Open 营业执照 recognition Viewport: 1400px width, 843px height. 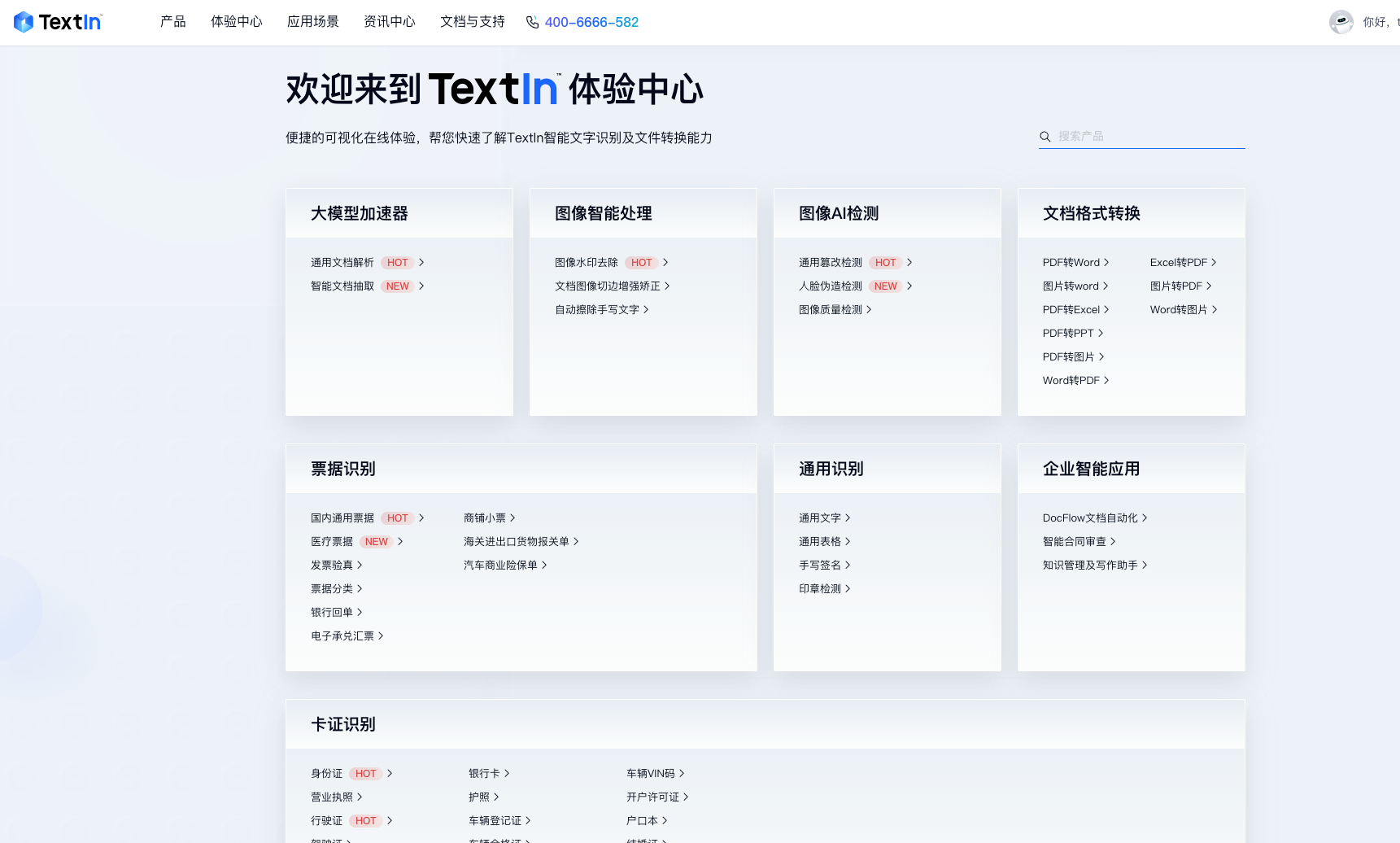(332, 797)
